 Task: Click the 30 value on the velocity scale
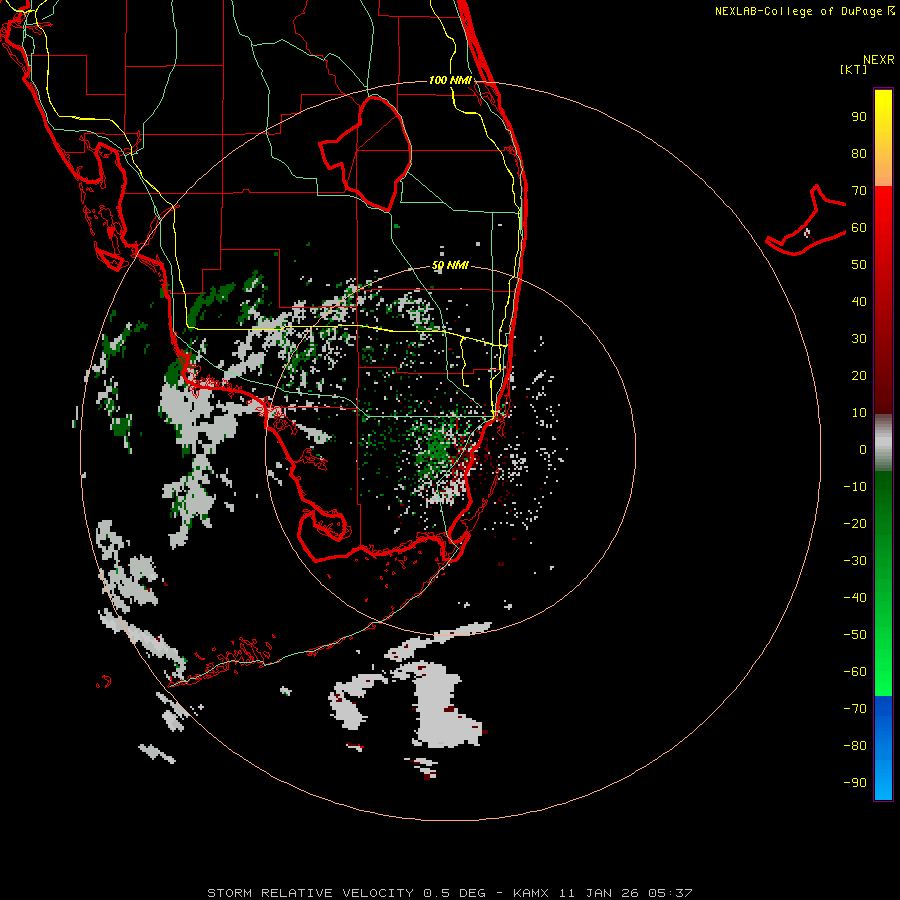coord(859,339)
